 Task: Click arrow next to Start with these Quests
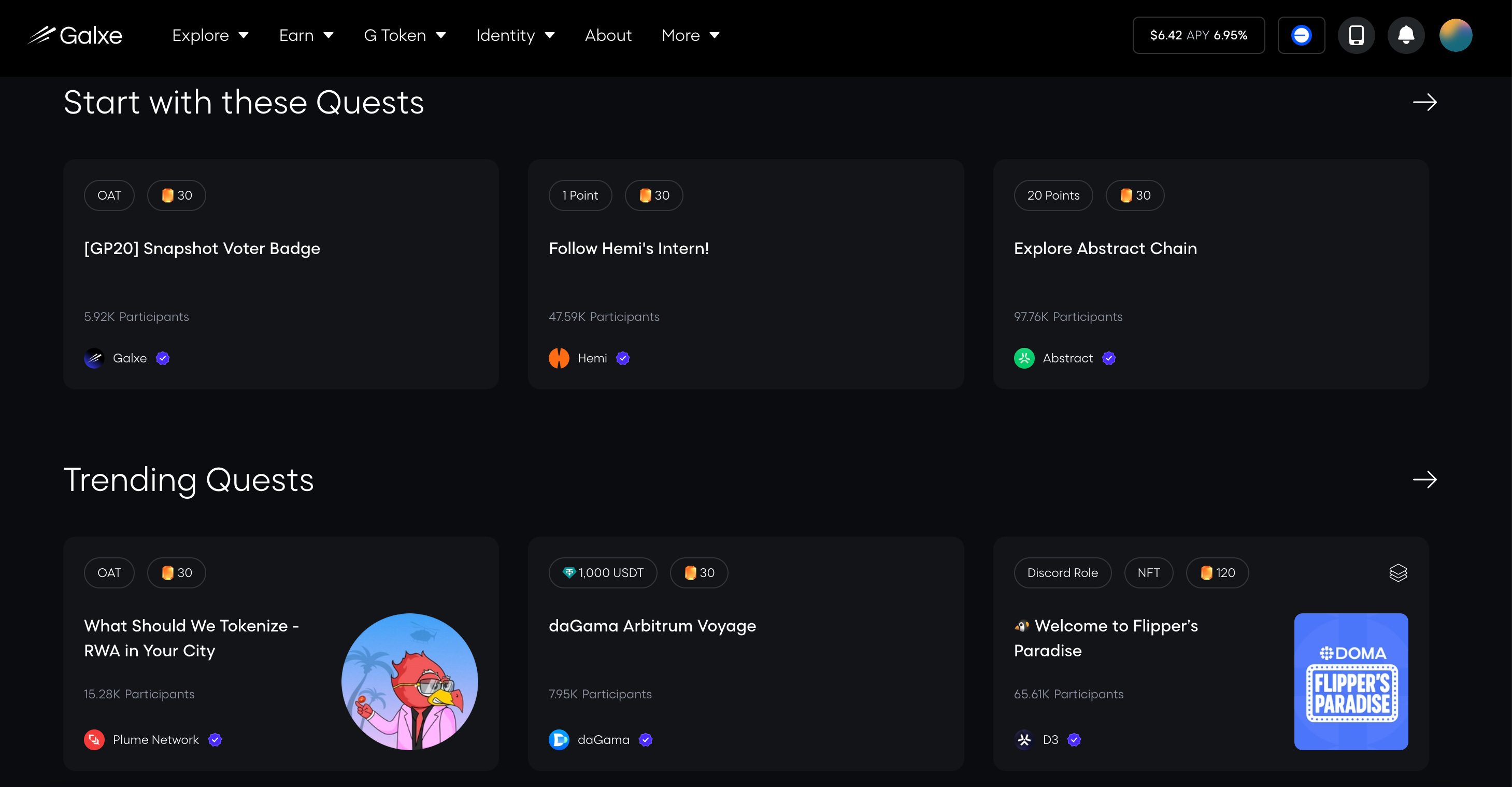click(1424, 102)
